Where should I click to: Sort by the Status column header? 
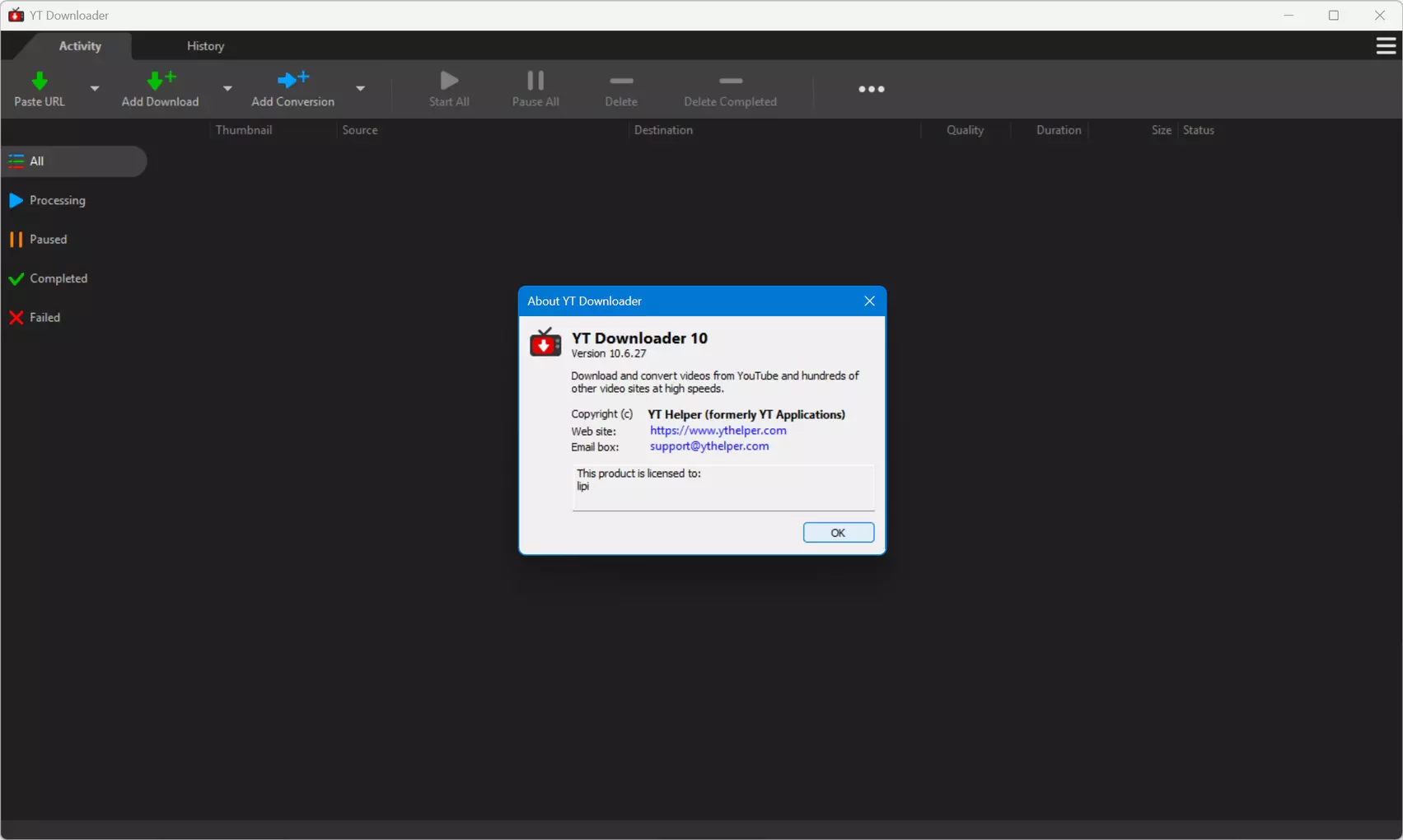tap(1199, 130)
